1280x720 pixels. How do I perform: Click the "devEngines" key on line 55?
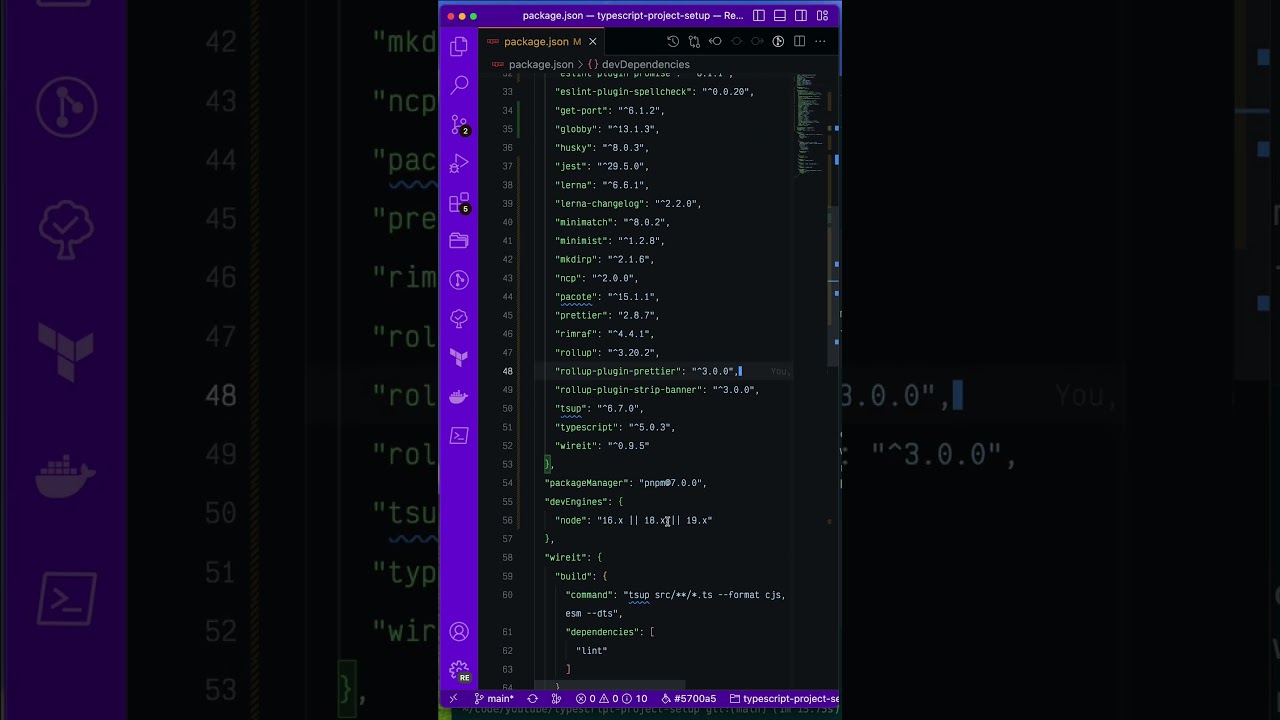click(x=576, y=502)
